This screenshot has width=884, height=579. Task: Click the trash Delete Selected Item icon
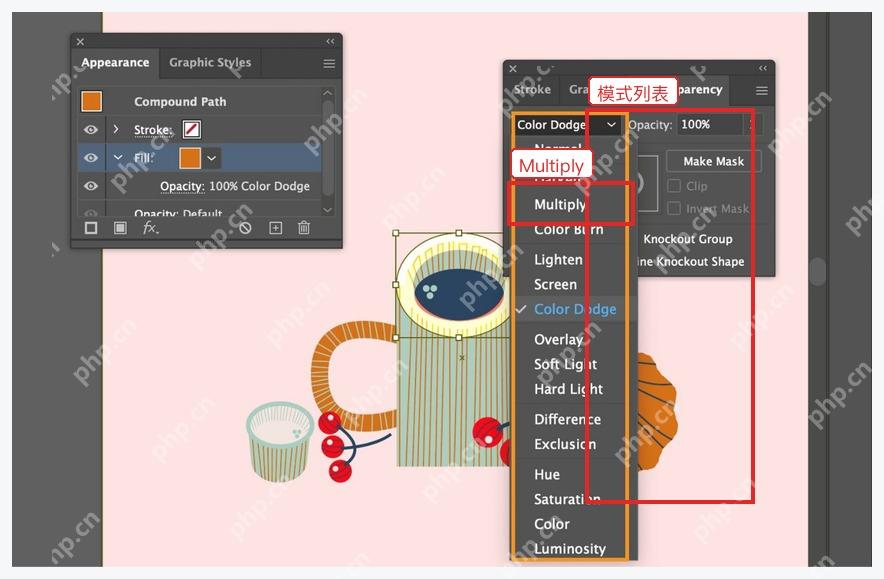coord(304,228)
